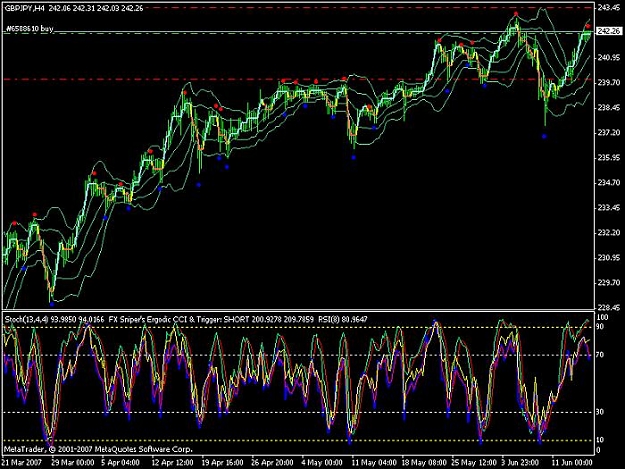Click the 11 Jun 00:00 time label
Screen dimensions: 625x469
(x=572, y=463)
